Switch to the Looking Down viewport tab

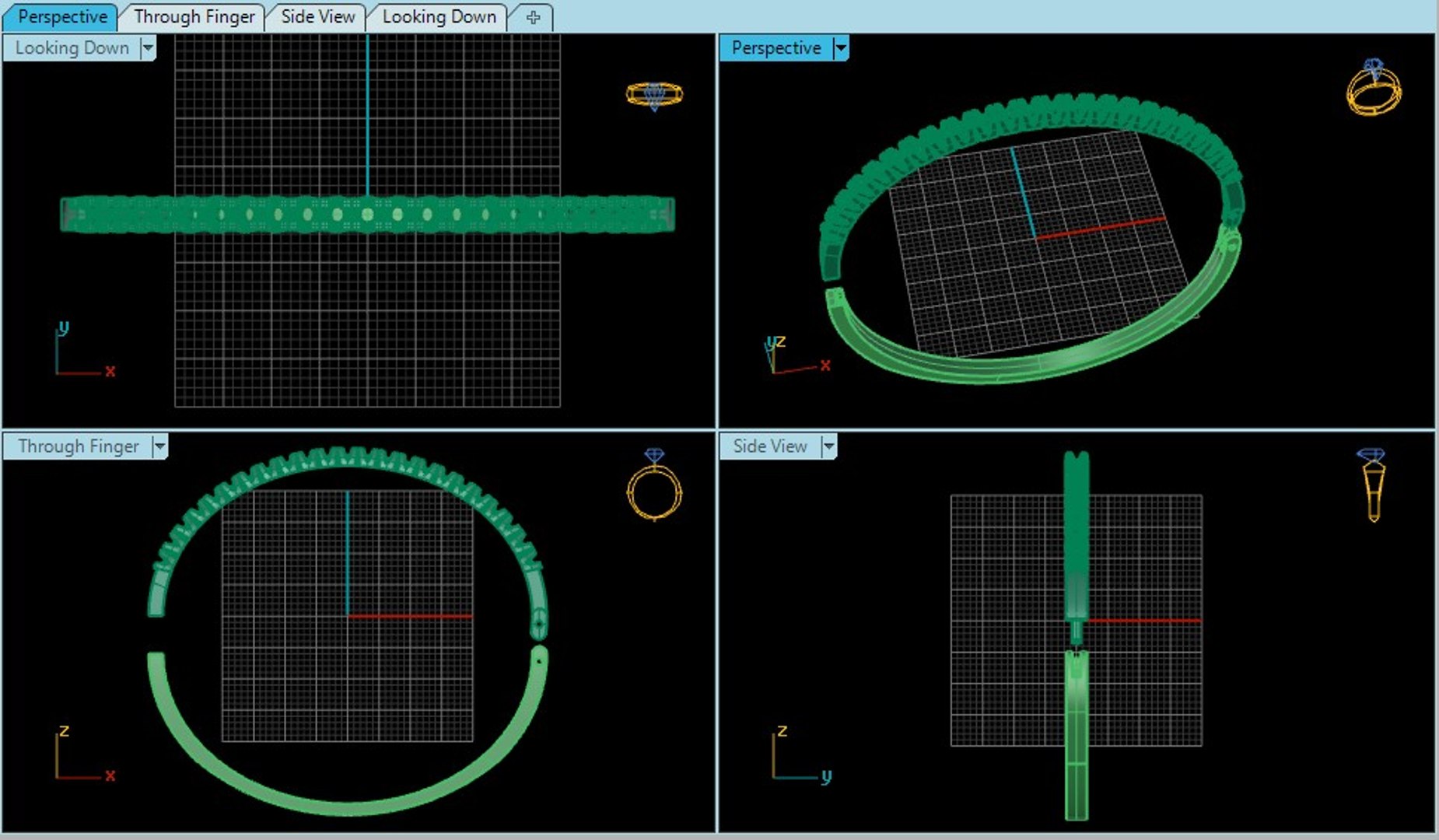(439, 16)
